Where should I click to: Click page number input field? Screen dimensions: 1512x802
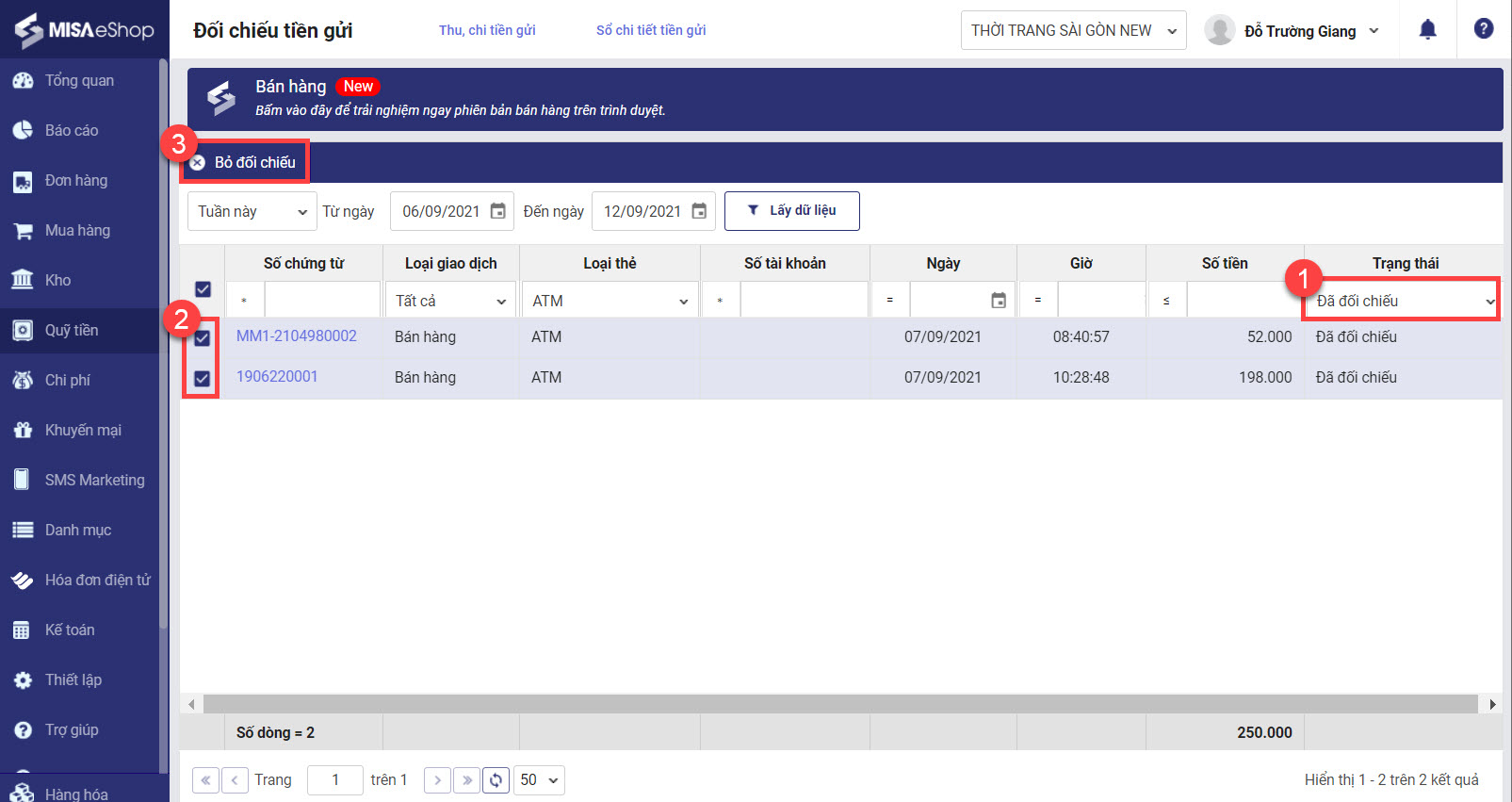[335, 780]
